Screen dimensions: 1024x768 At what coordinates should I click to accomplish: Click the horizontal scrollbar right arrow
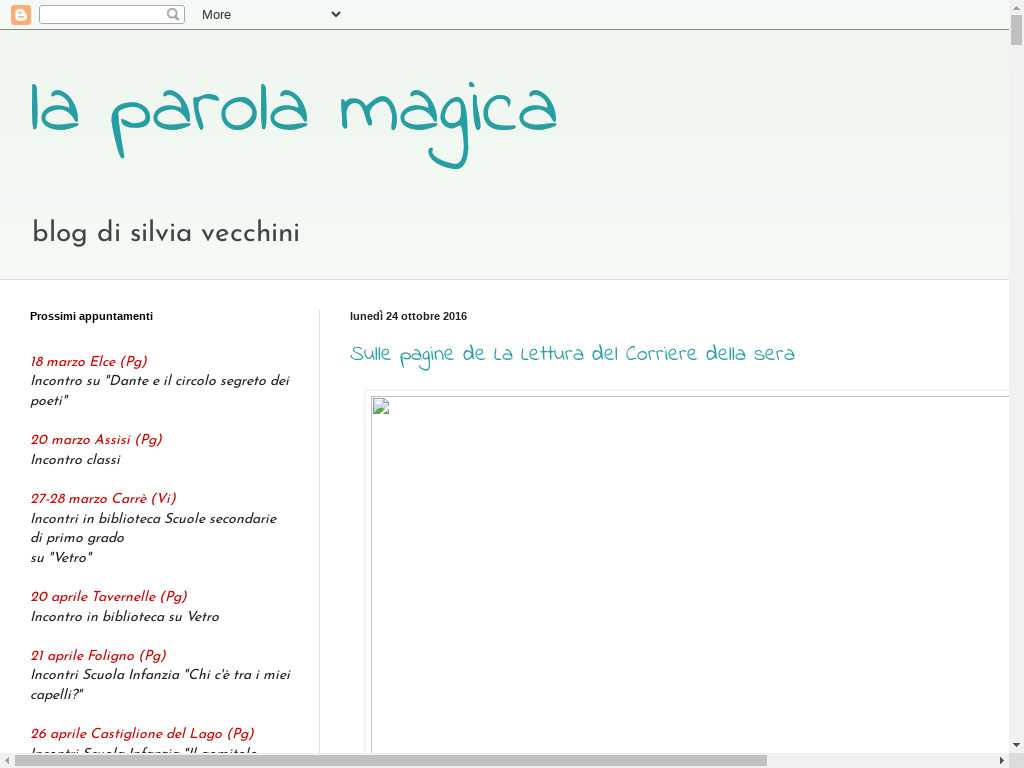pyautogui.click(x=1002, y=761)
